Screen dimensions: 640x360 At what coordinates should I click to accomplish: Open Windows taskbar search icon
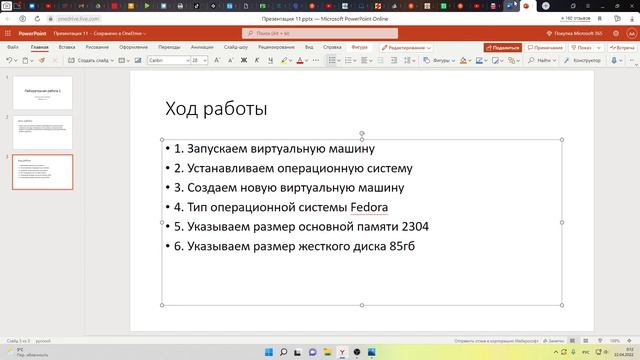tap(283, 352)
